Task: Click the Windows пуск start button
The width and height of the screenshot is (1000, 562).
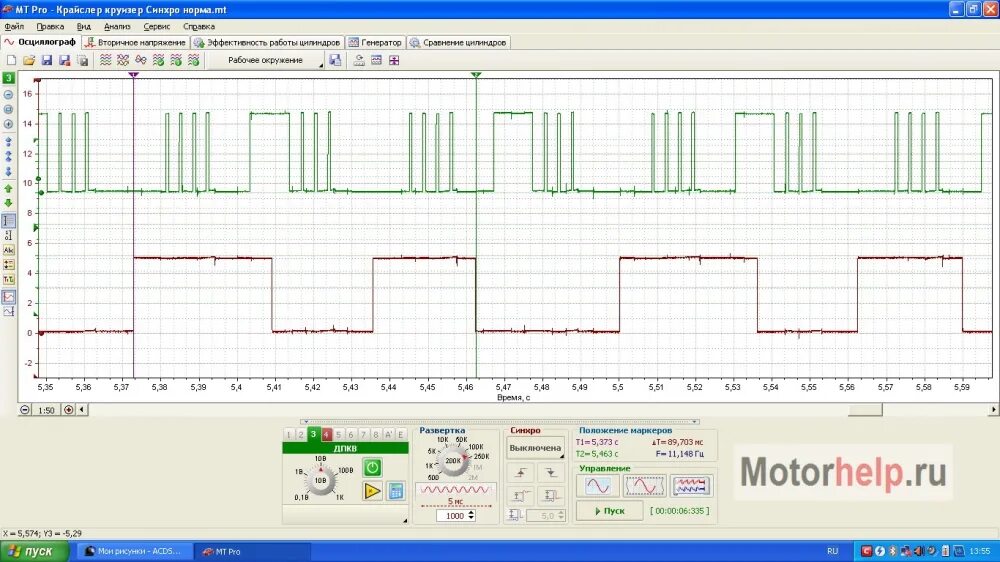Action: tap(34, 551)
